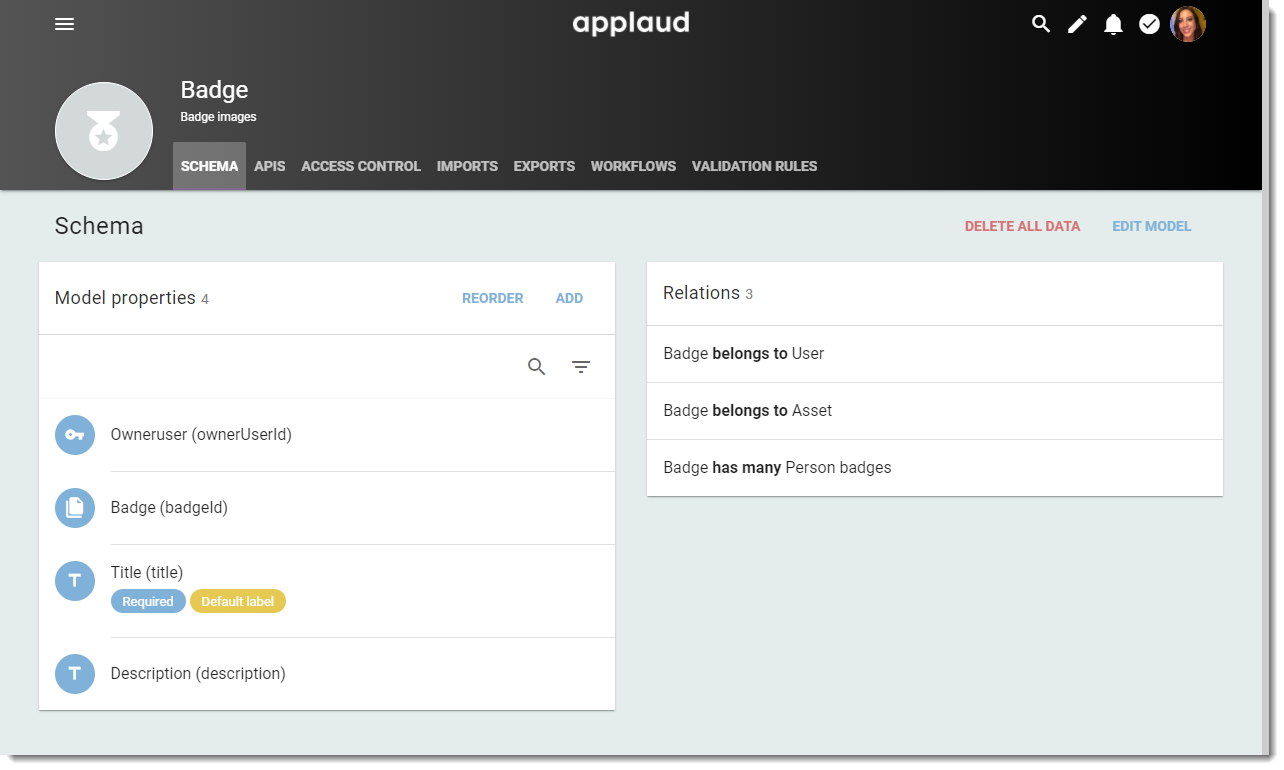The image size is (1284, 770).
Task: Open the user profile avatar
Action: 1188,24
